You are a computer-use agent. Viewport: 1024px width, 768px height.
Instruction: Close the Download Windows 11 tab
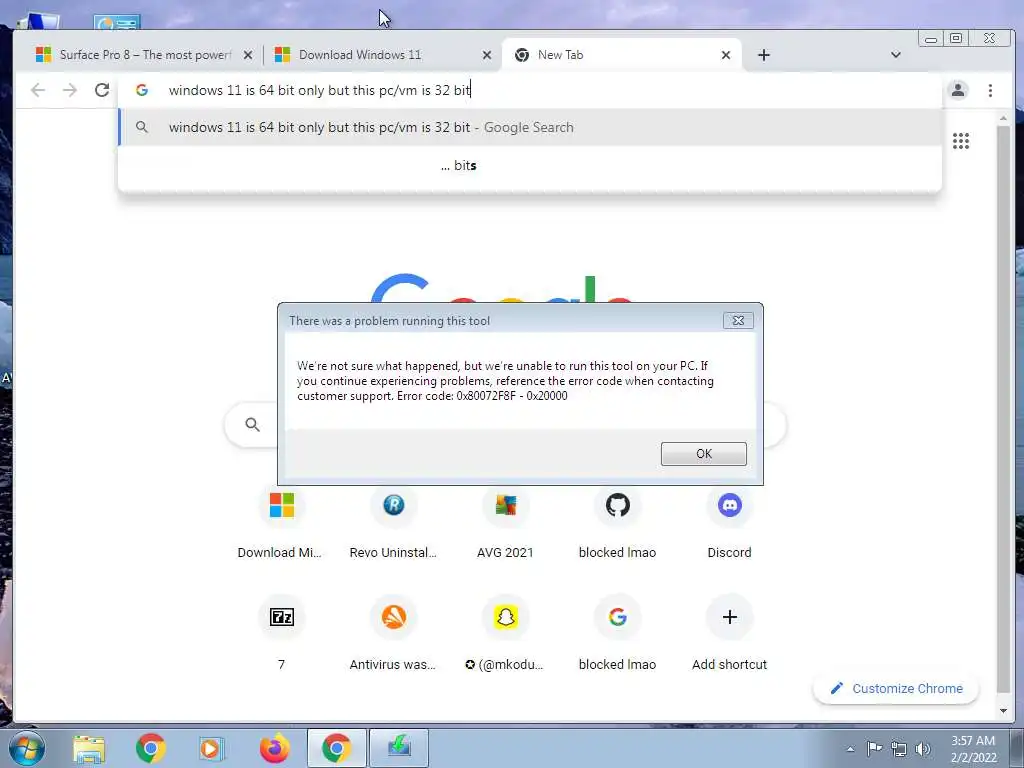tap(487, 56)
